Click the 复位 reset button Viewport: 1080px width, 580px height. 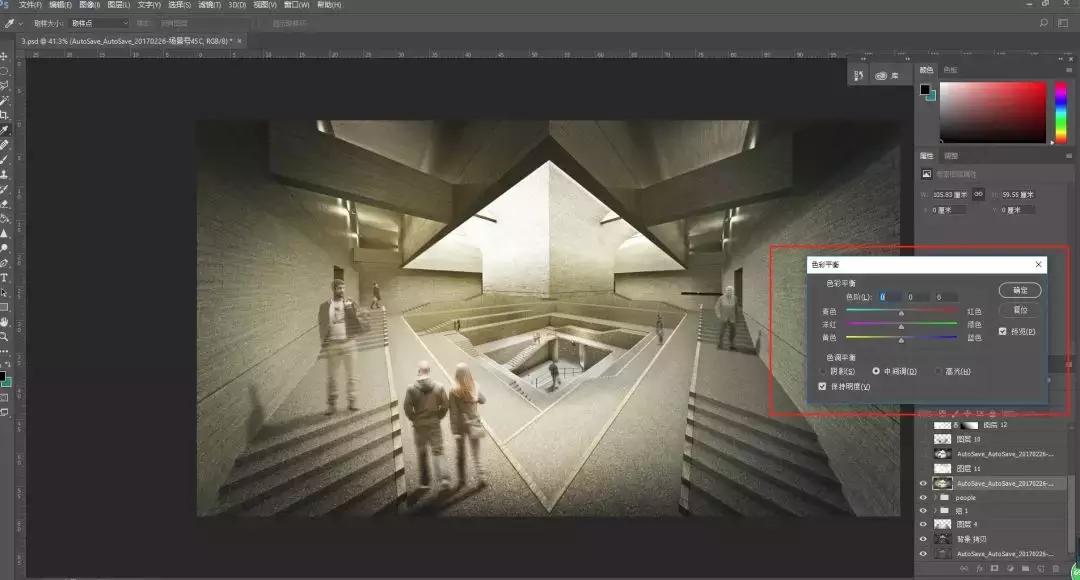(x=1020, y=310)
